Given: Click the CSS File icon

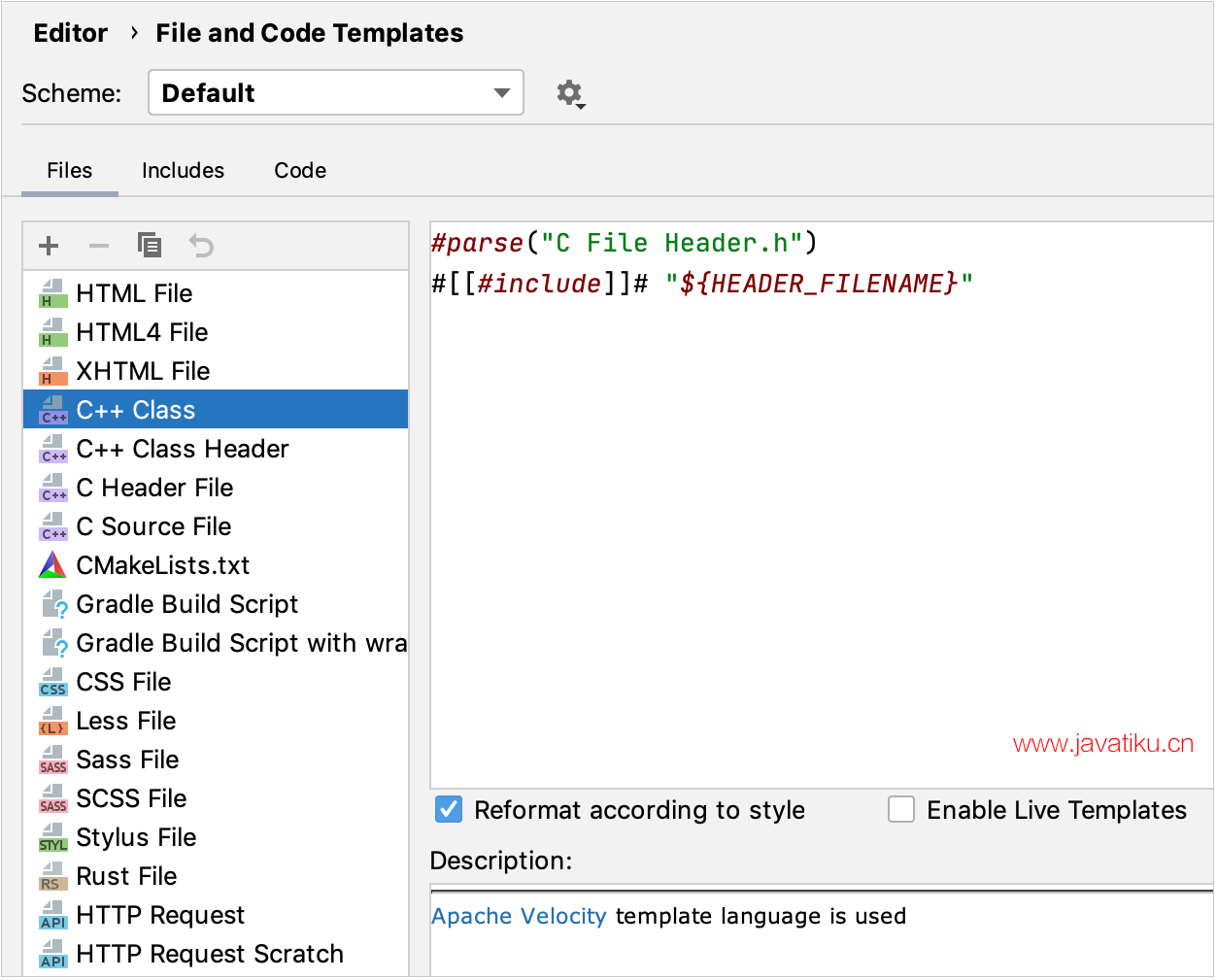Looking at the screenshot, I should coord(52,683).
